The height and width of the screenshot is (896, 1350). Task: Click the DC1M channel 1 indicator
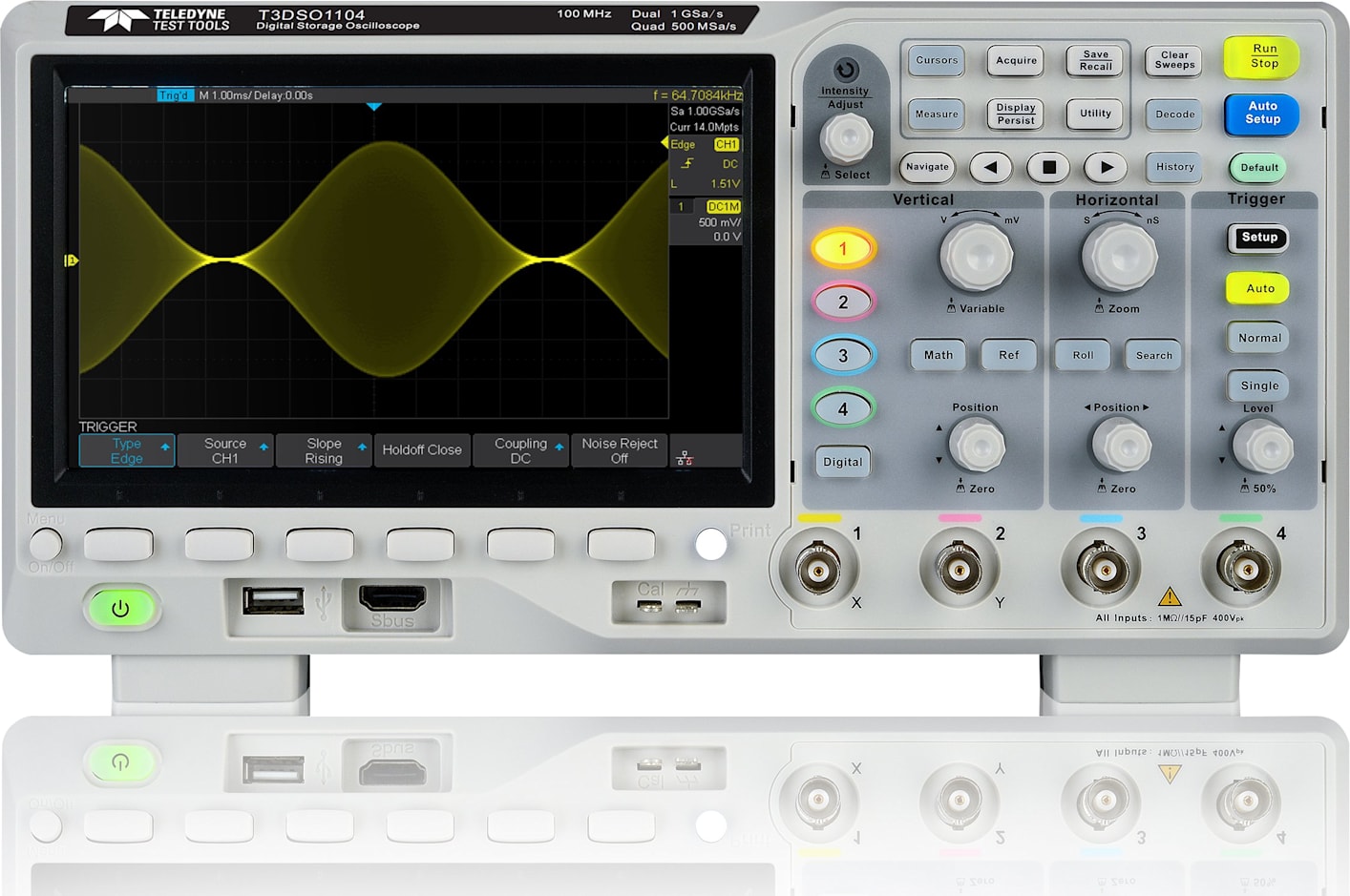tap(723, 207)
